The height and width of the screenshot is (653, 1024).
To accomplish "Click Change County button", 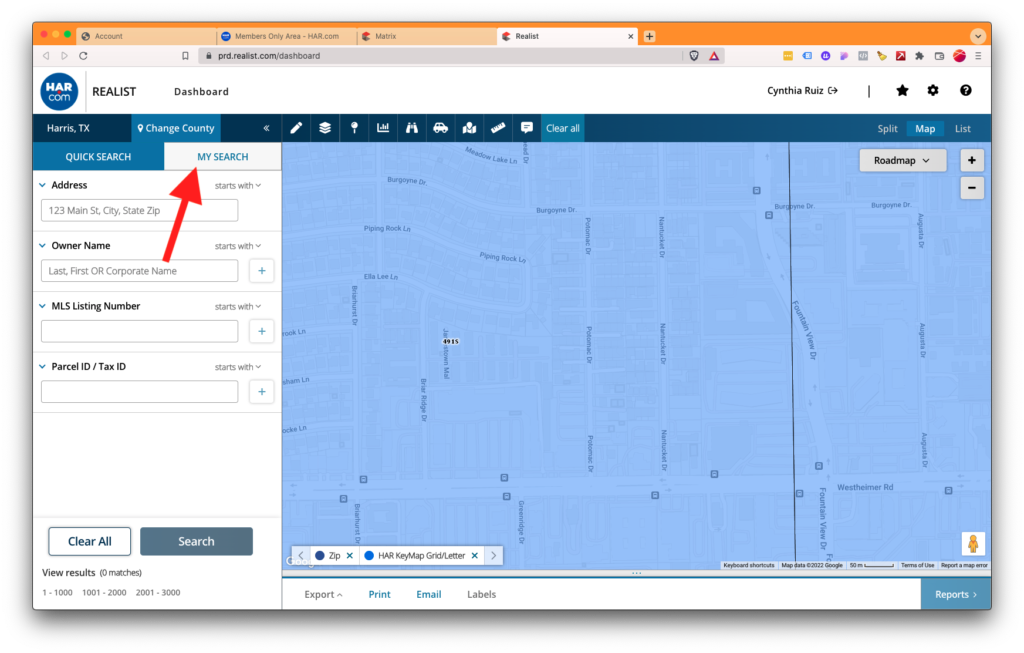I will tap(176, 128).
